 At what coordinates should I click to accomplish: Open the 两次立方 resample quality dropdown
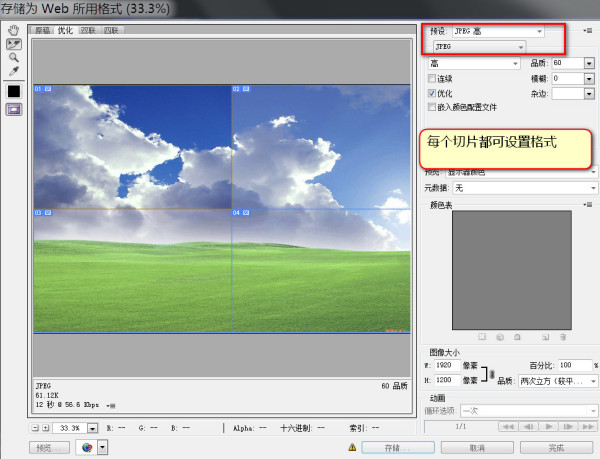coord(558,381)
